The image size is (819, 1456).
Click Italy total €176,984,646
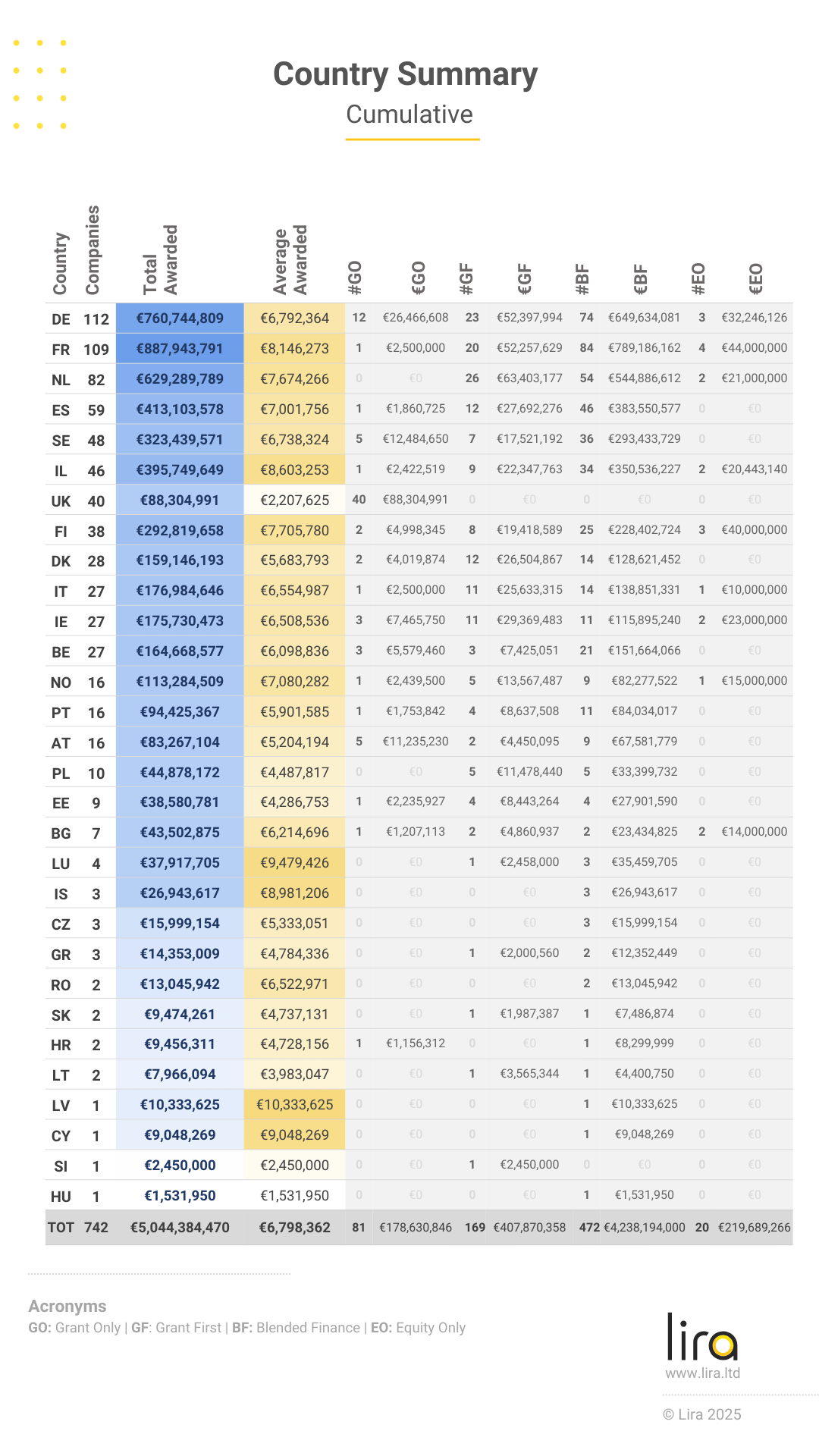pos(180,591)
